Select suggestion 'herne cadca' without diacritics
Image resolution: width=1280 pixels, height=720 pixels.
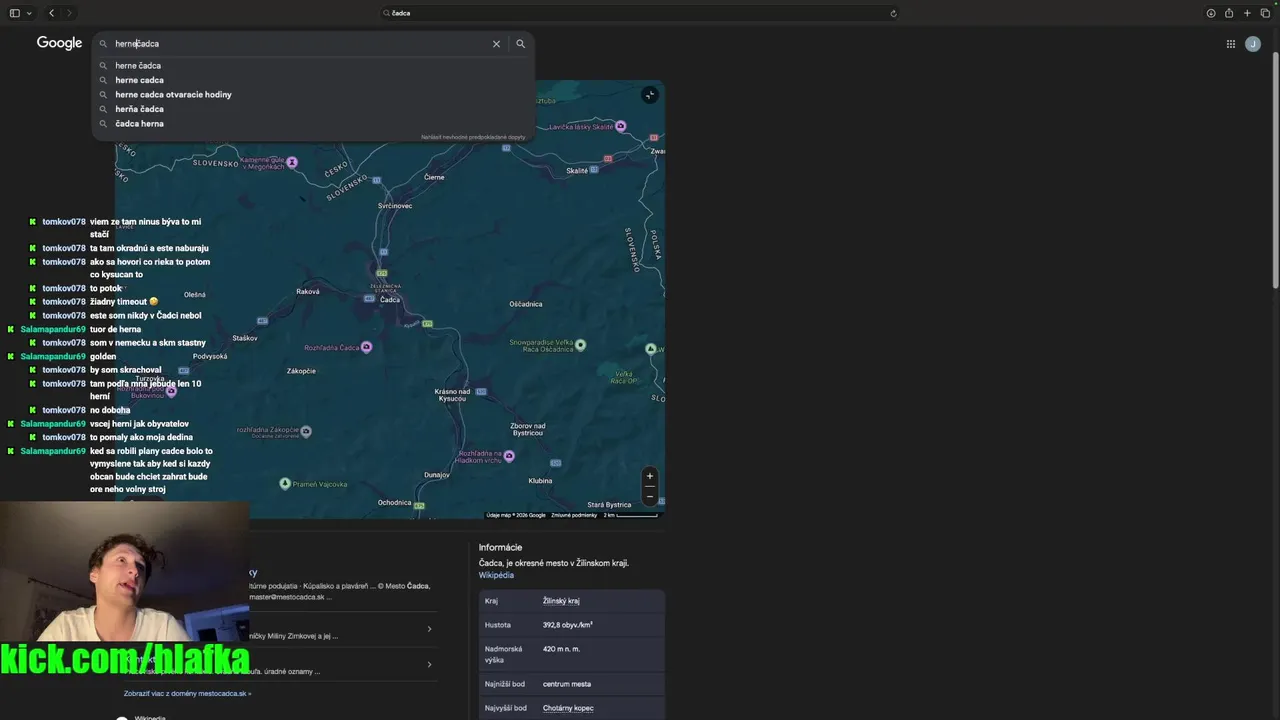click(139, 80)
